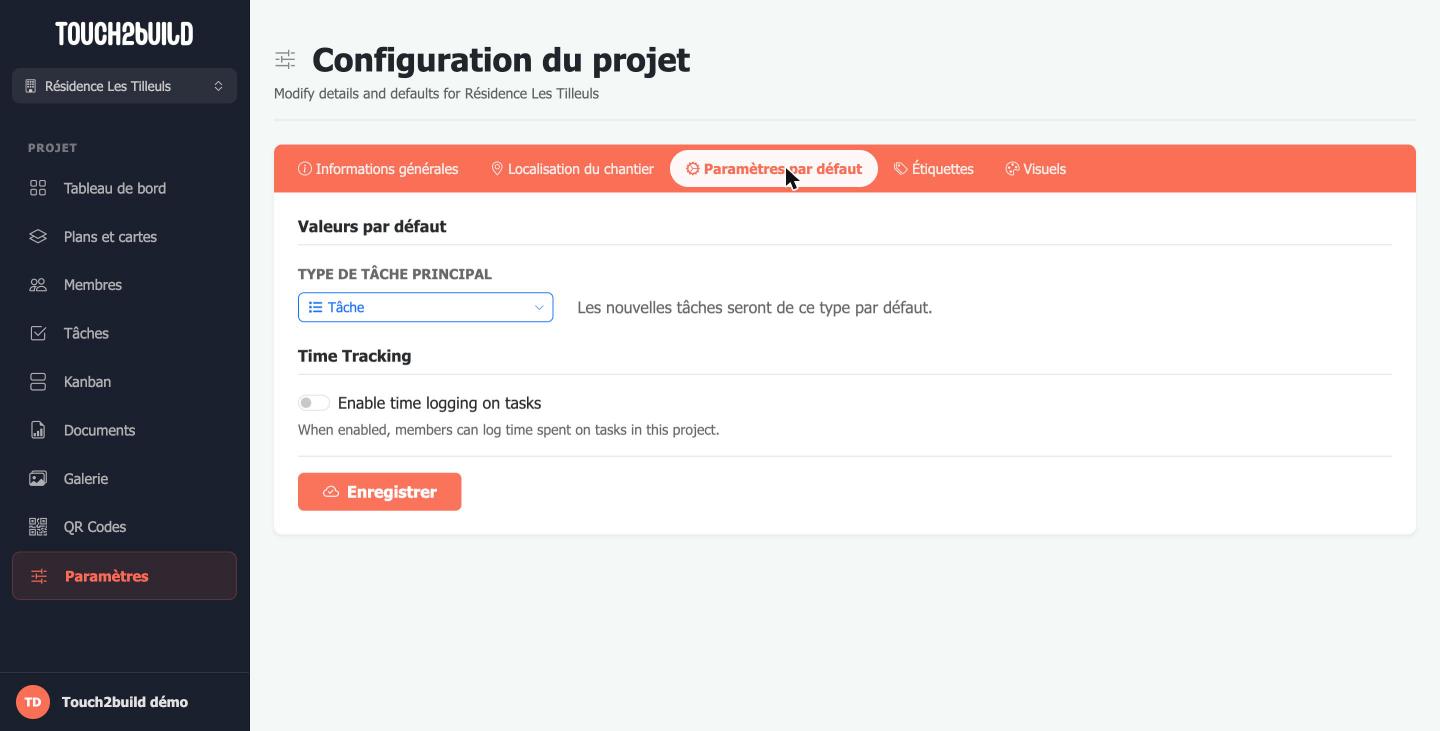Click the Tableau de bord grid icon
The image size is (1440, 731).
[x=38, y=188]
